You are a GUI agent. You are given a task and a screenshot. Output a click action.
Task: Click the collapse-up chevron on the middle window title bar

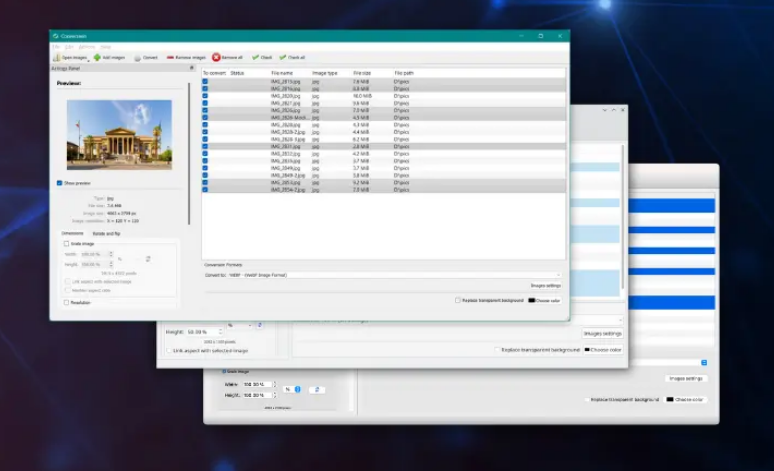[x=614, y=110]
